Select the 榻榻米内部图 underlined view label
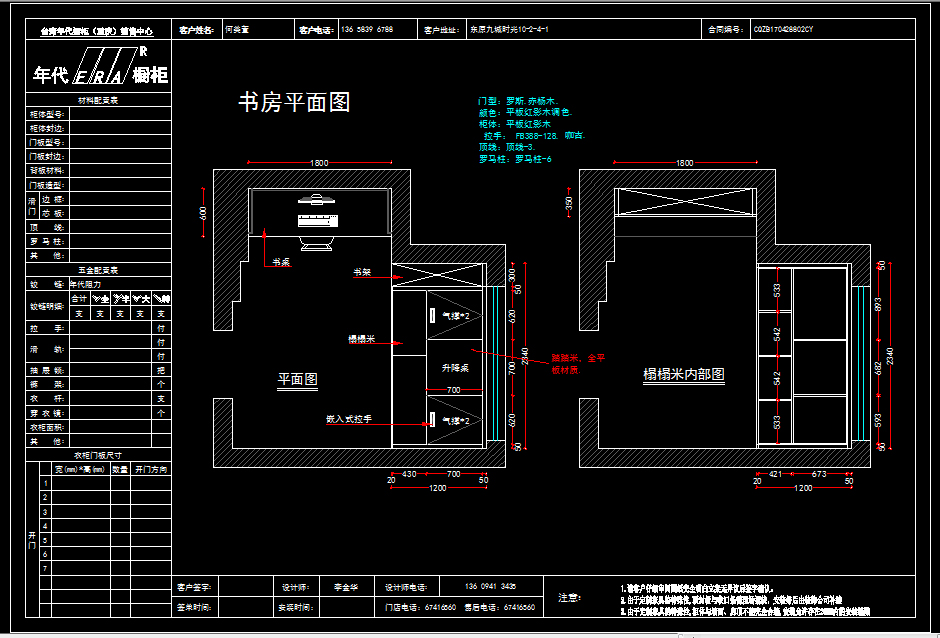The height and width of the screenshot is (638, 940). pos(683,375)
